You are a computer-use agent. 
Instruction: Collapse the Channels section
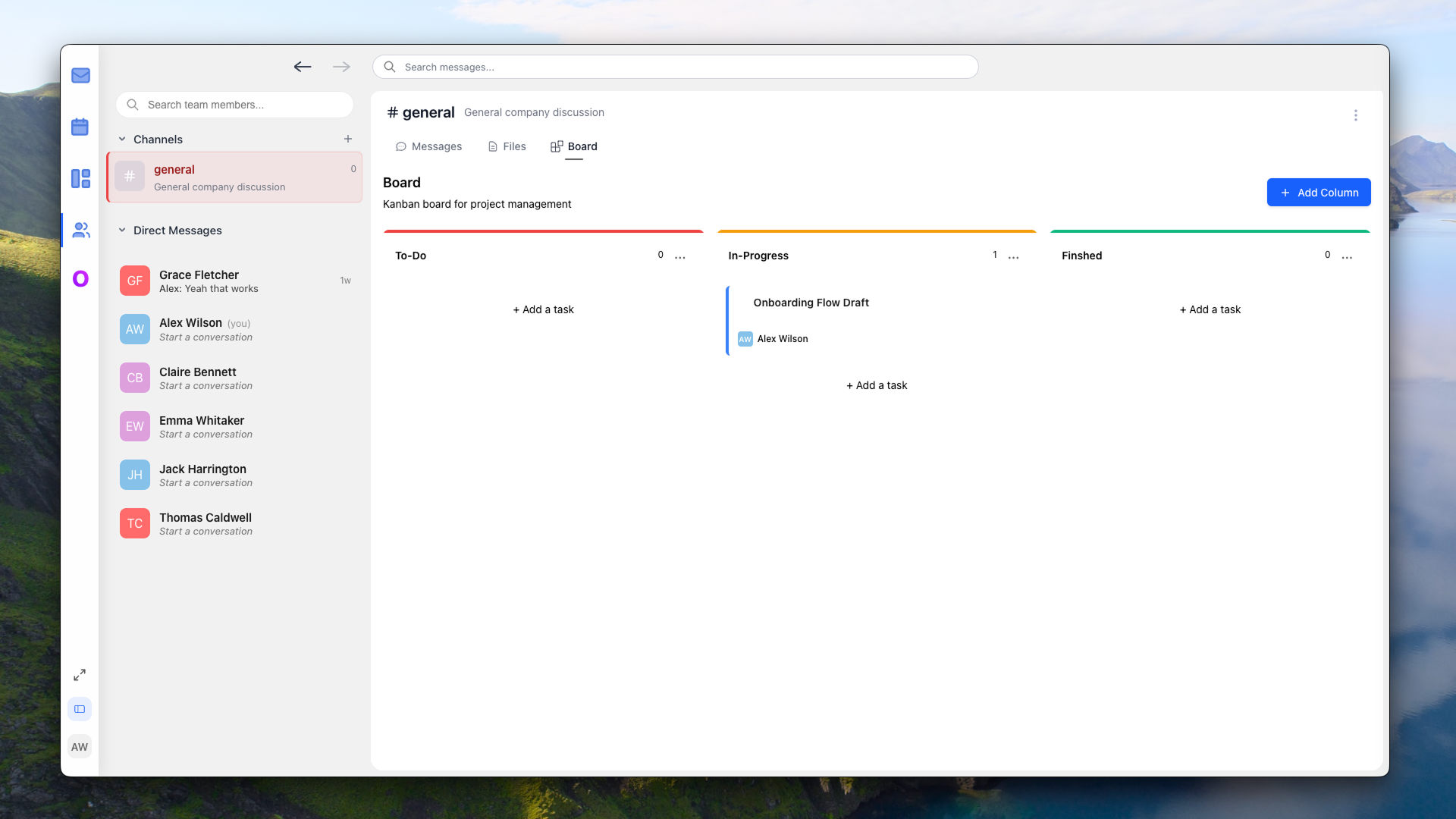[122, 139]
